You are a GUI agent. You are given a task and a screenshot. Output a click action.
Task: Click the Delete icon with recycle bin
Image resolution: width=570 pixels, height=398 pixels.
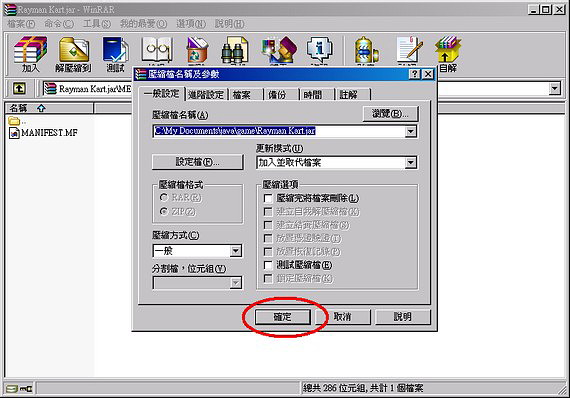pos(197,50)
